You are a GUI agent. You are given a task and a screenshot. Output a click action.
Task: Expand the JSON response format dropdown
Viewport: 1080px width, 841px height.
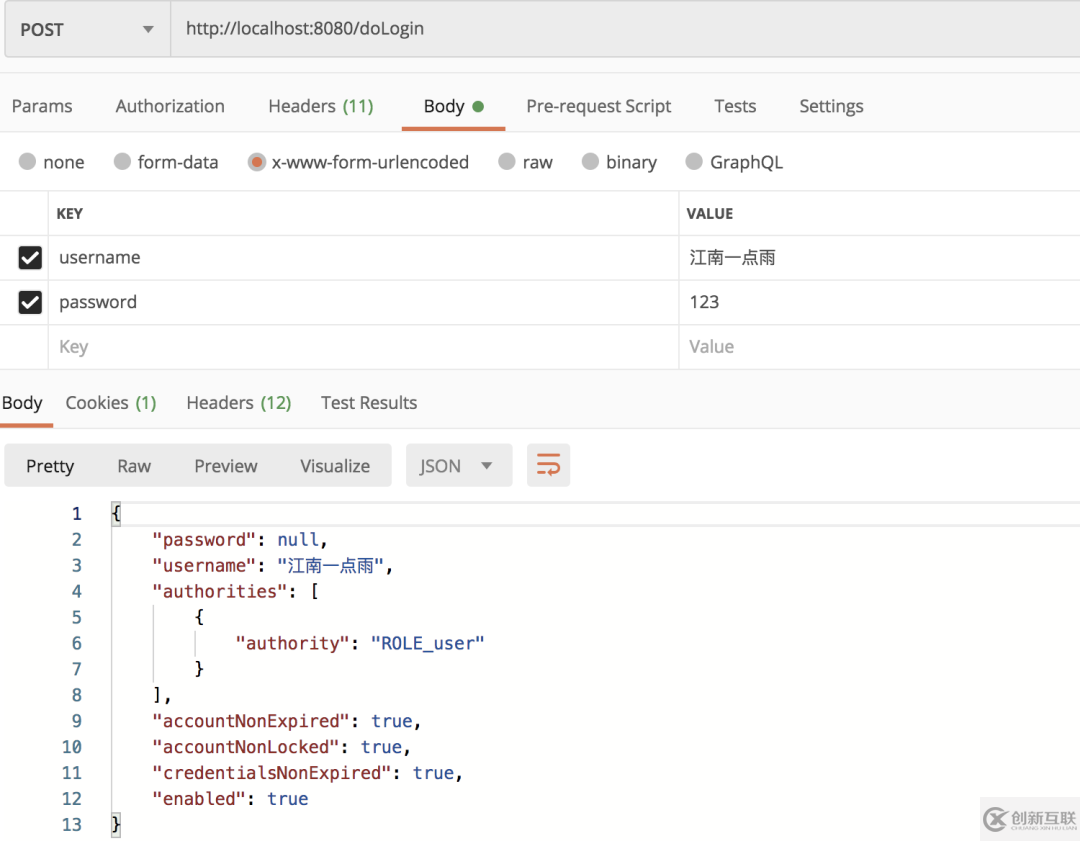click(x=458, y=465)
